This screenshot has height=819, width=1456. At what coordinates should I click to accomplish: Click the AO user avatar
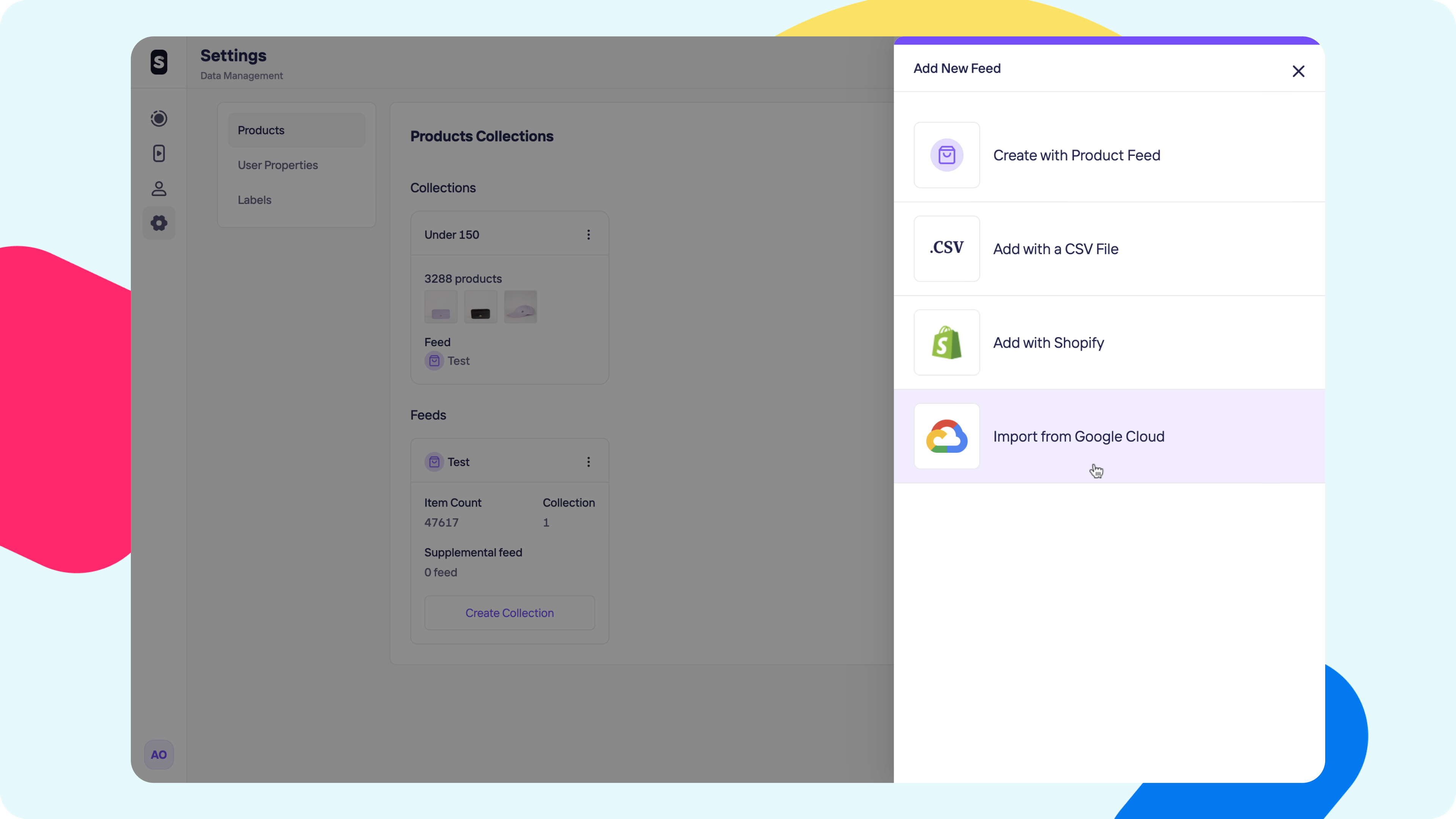point(159,755)
